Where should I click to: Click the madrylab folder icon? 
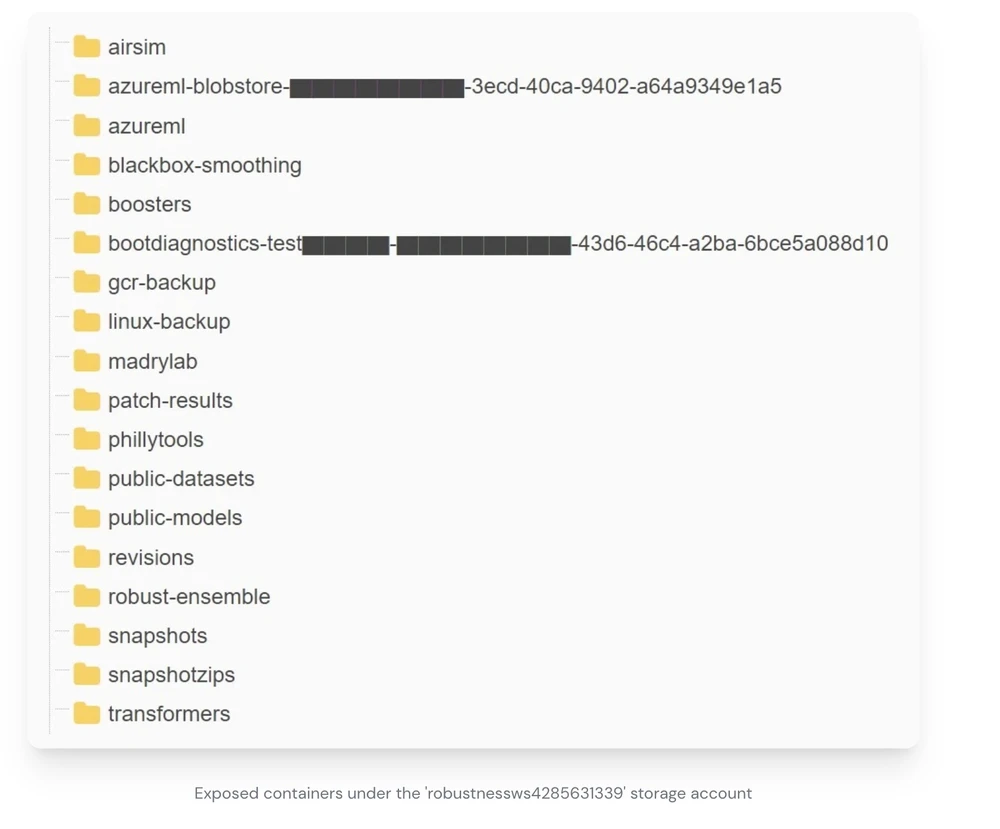(x=87, y=361)
